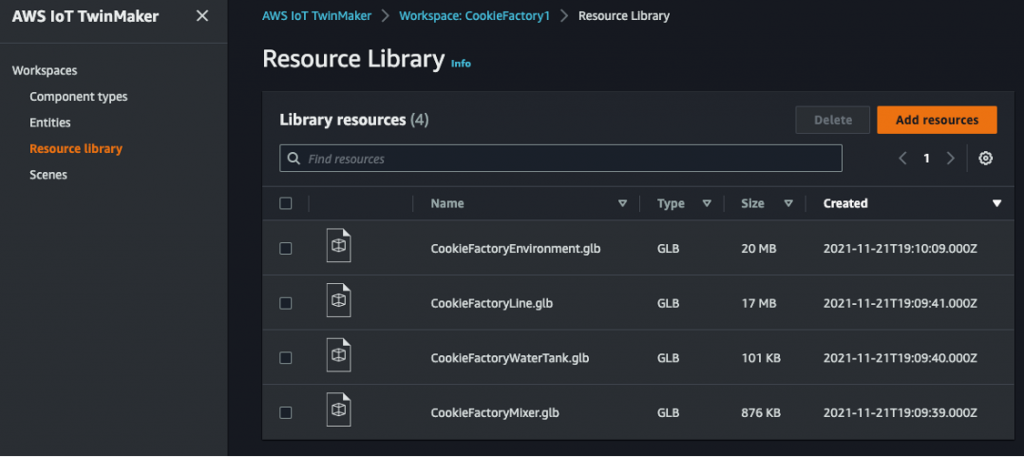Click the Delete button

[x=833, y=120]
